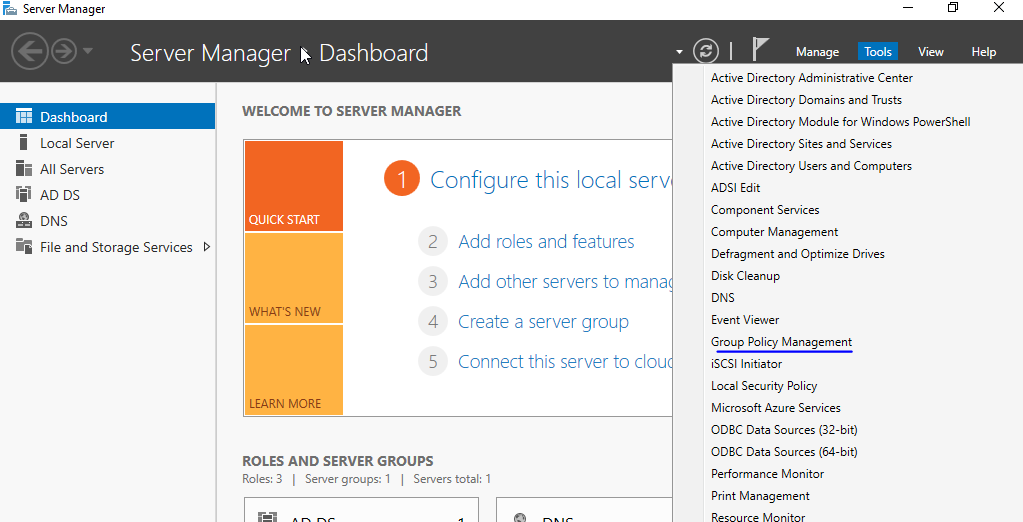Open ODBC Data Sources (32-bit)

tap(784, 430)
